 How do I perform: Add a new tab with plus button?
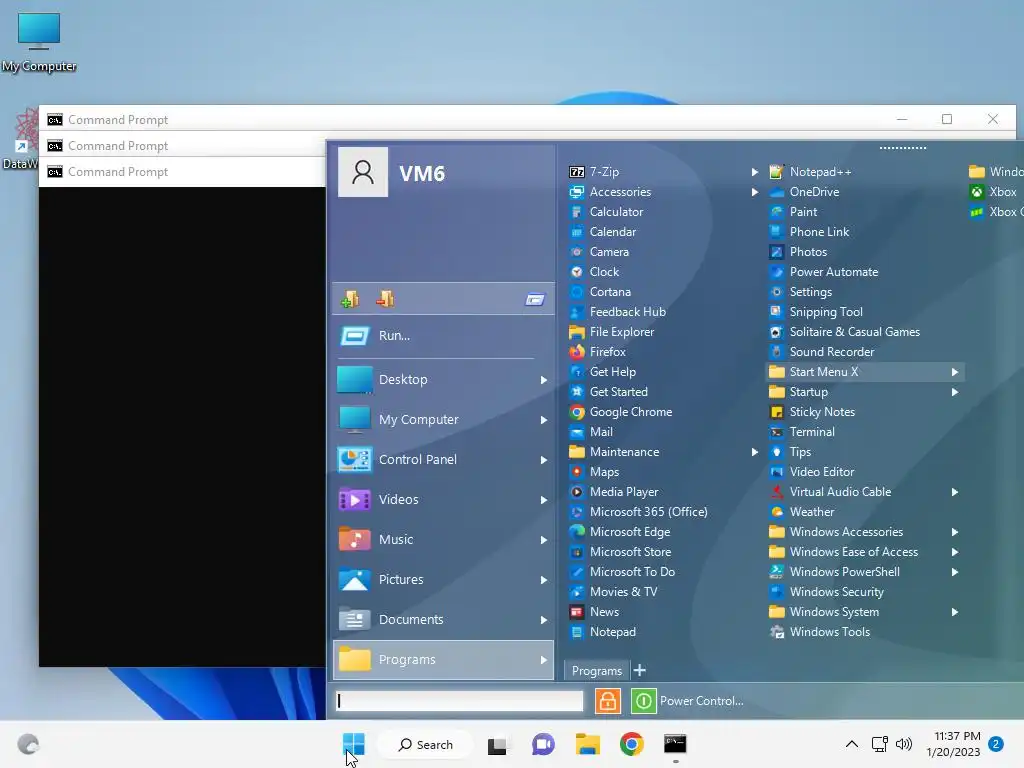tap(640, 670)
